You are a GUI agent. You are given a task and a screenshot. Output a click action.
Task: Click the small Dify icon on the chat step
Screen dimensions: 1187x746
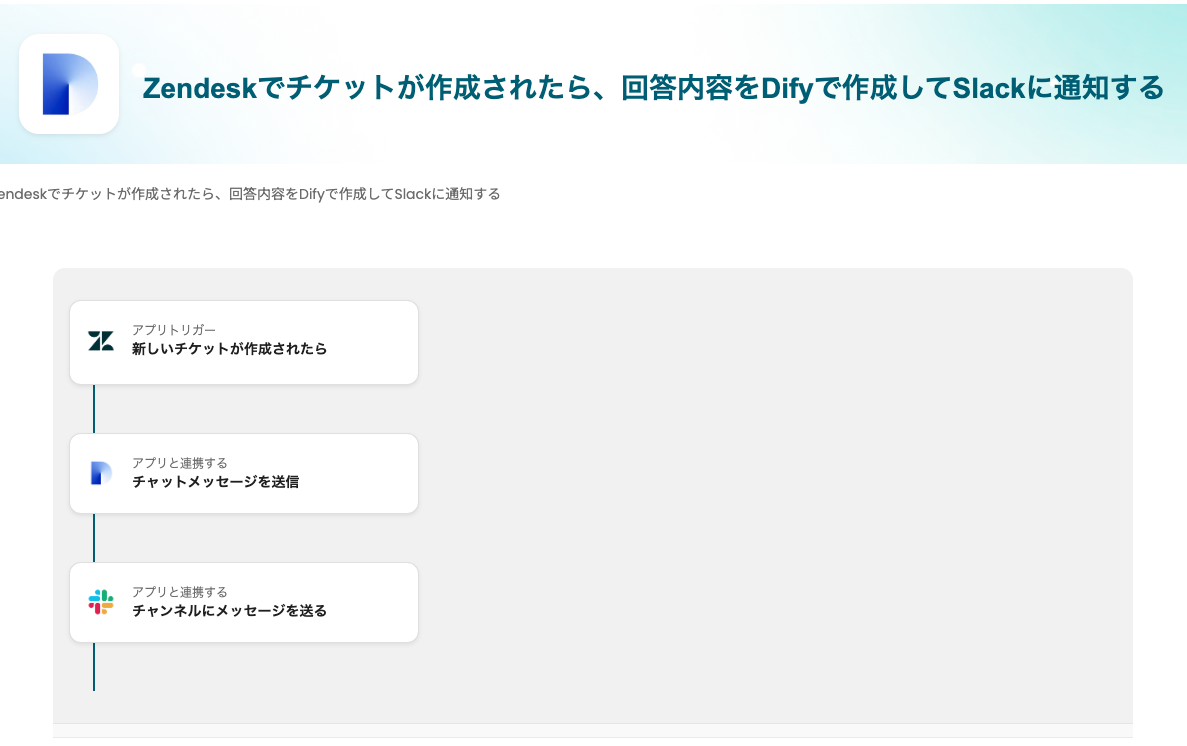101,473
